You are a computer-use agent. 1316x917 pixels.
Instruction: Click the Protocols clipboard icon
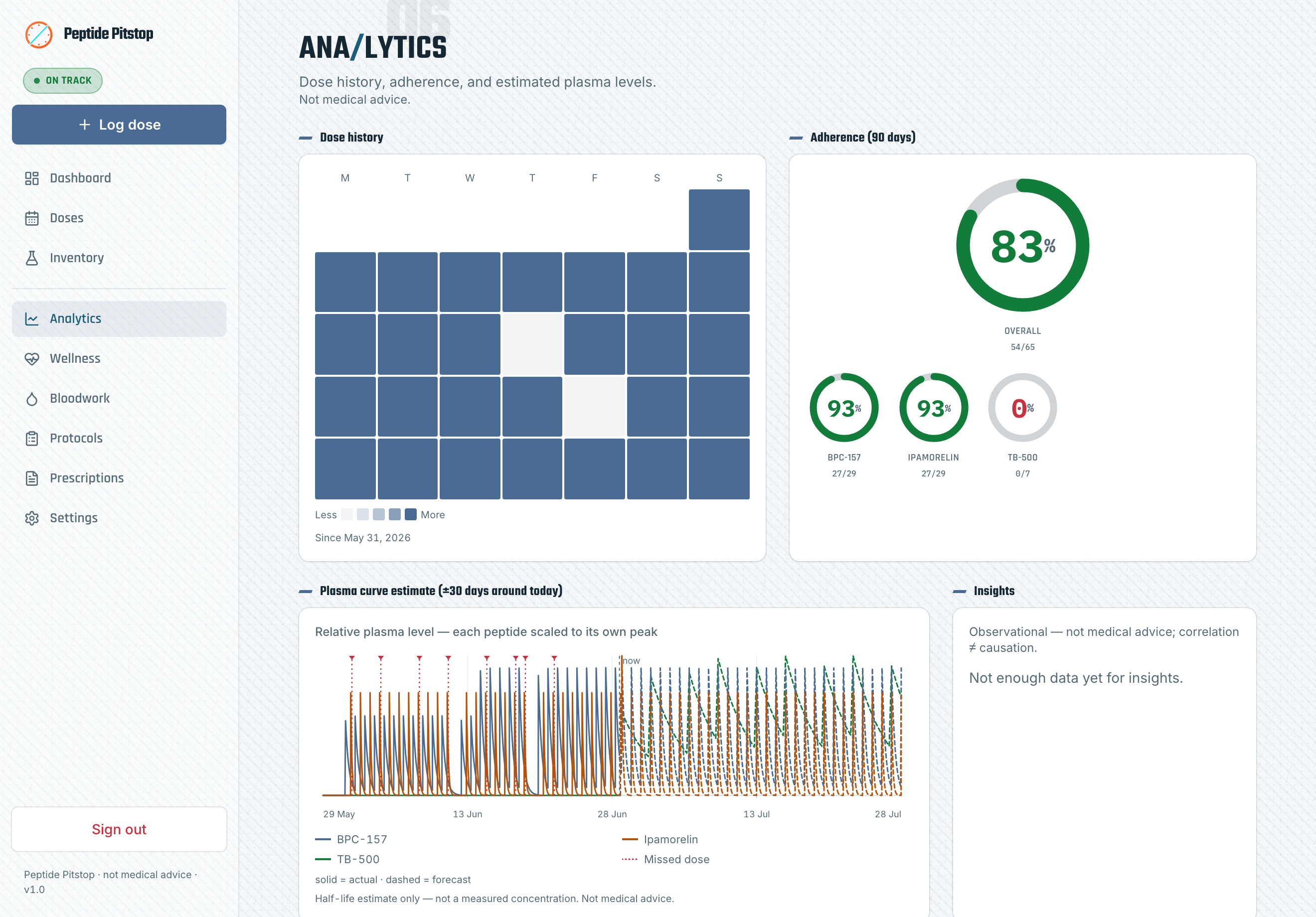coord(31,439)
